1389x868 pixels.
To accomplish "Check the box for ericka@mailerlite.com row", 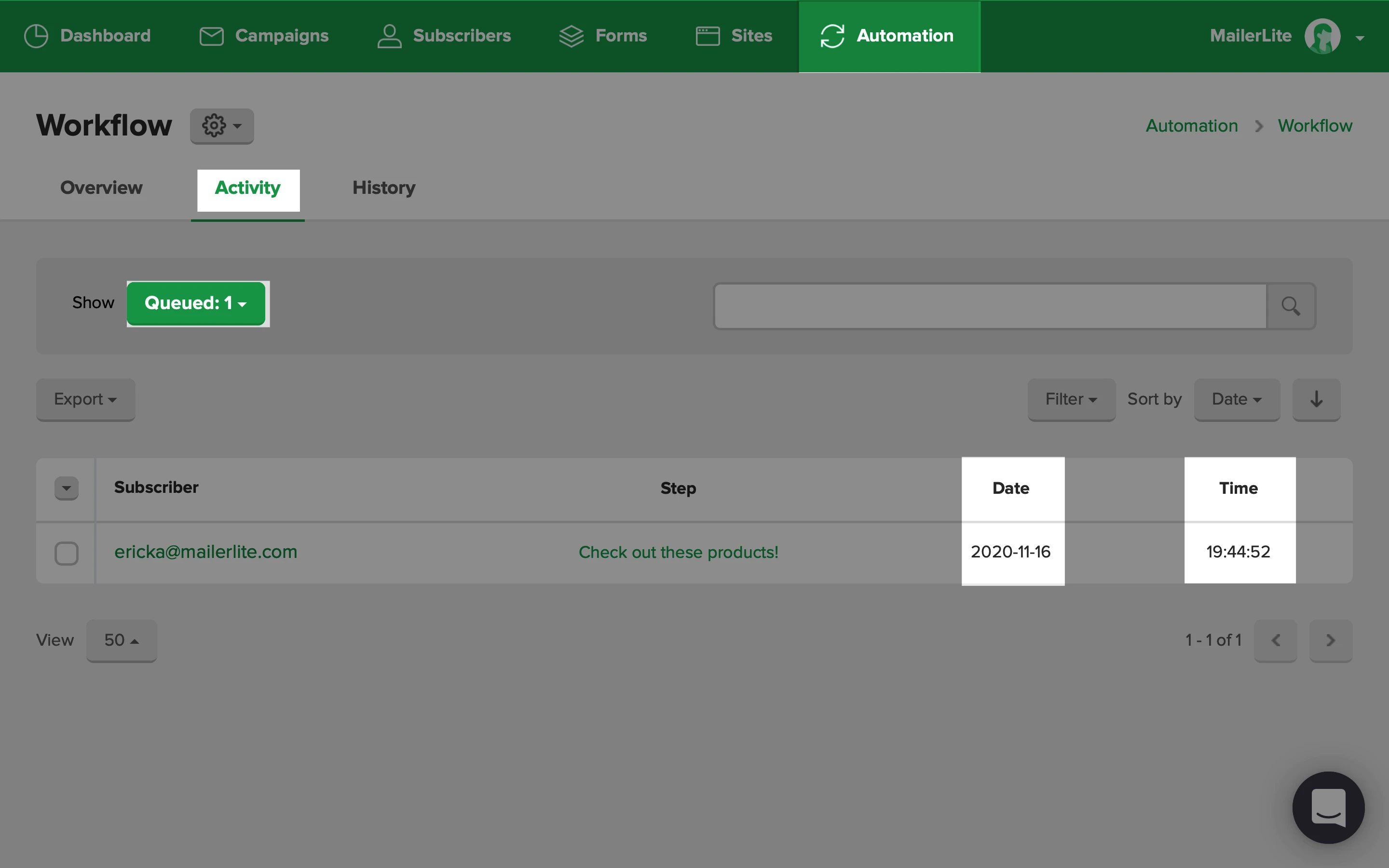I will tap(67, 554).
